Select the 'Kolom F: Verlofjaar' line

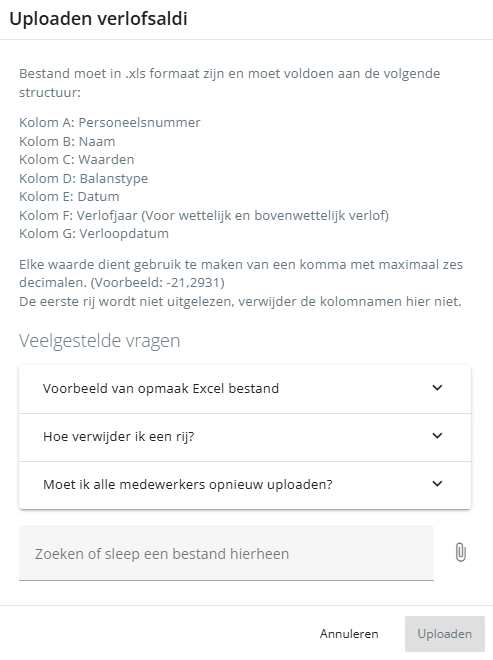click(x=204, y=216)
